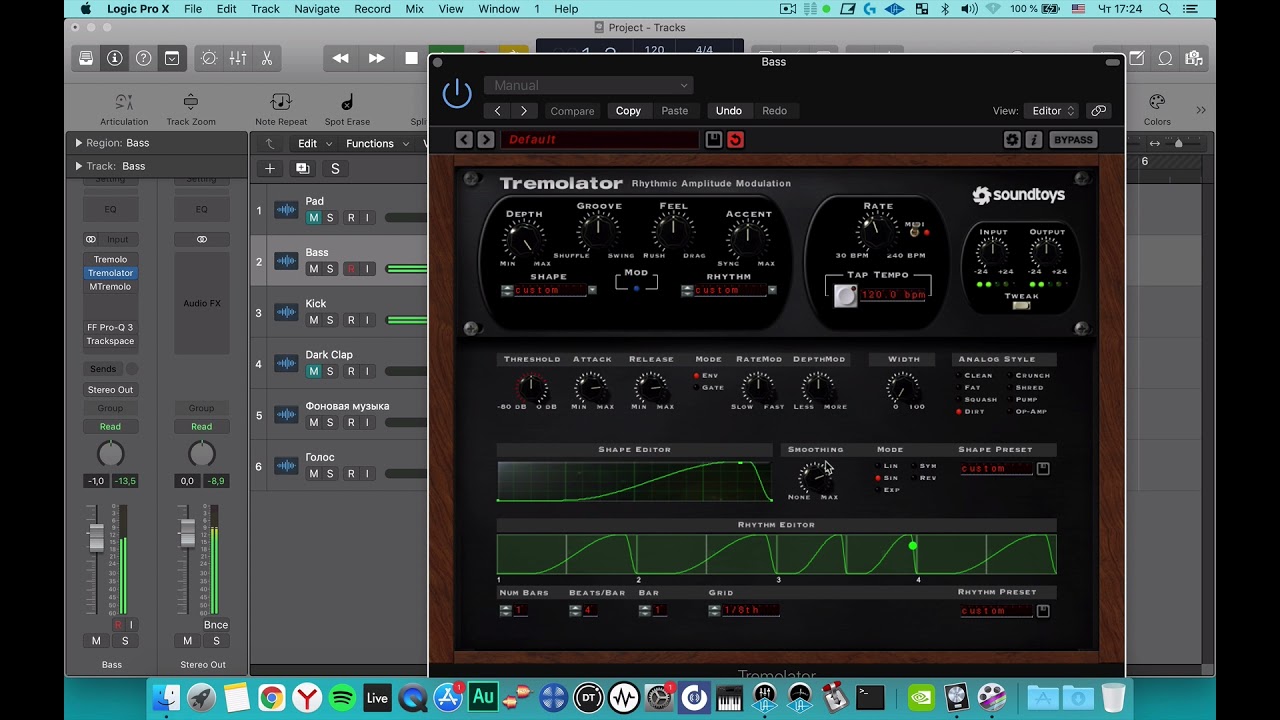Click the Soundtoys BYPASS button
This screenshot has width=1280, height=720.
tap(1073, 140)
